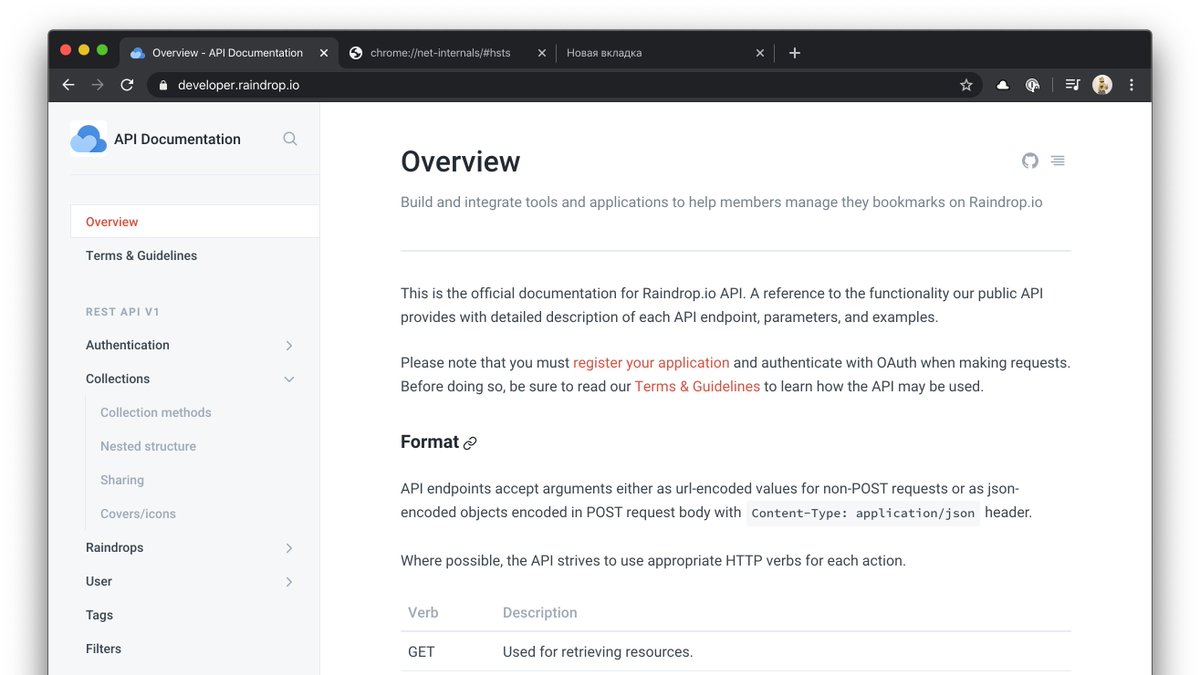This screenshot has height=675, width=1200.
Task: Expand the Raindrops sidebar section
Action: [289, 548]
